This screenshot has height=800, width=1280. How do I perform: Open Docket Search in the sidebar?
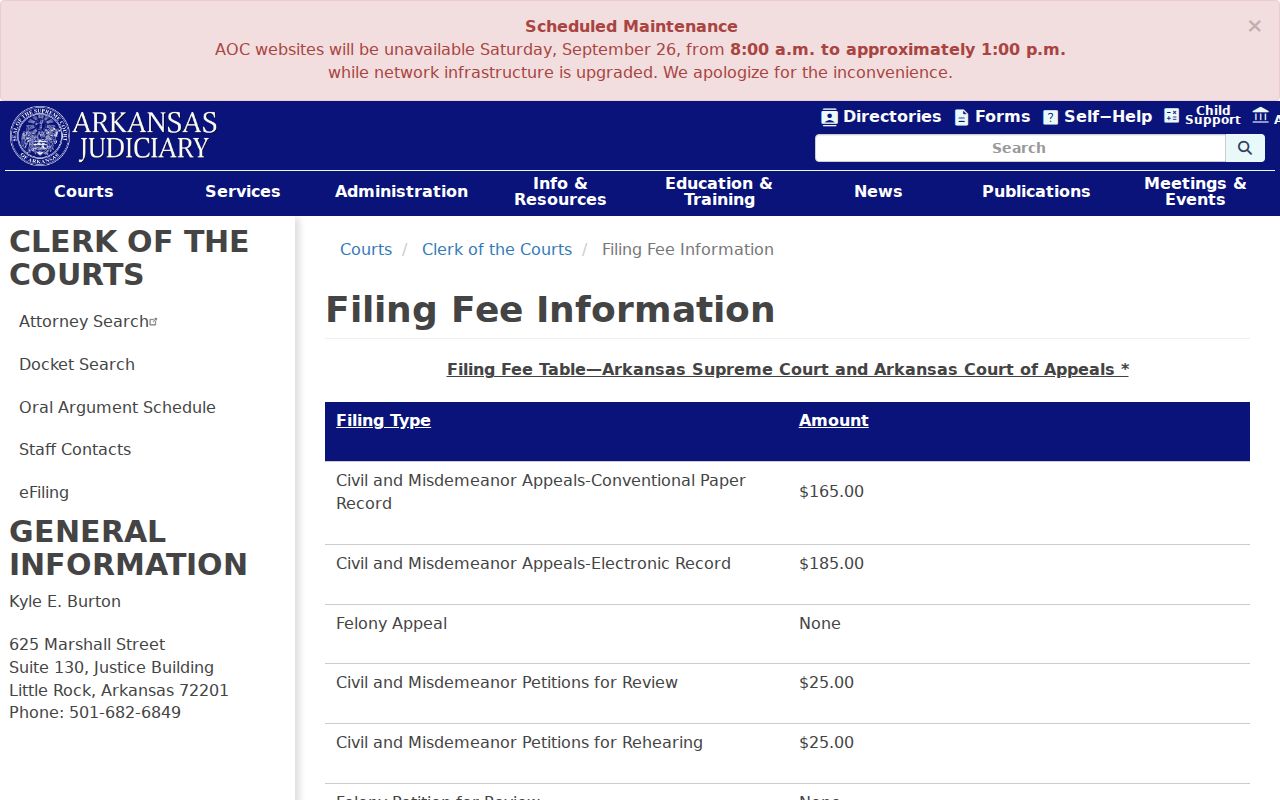(77, 365)
